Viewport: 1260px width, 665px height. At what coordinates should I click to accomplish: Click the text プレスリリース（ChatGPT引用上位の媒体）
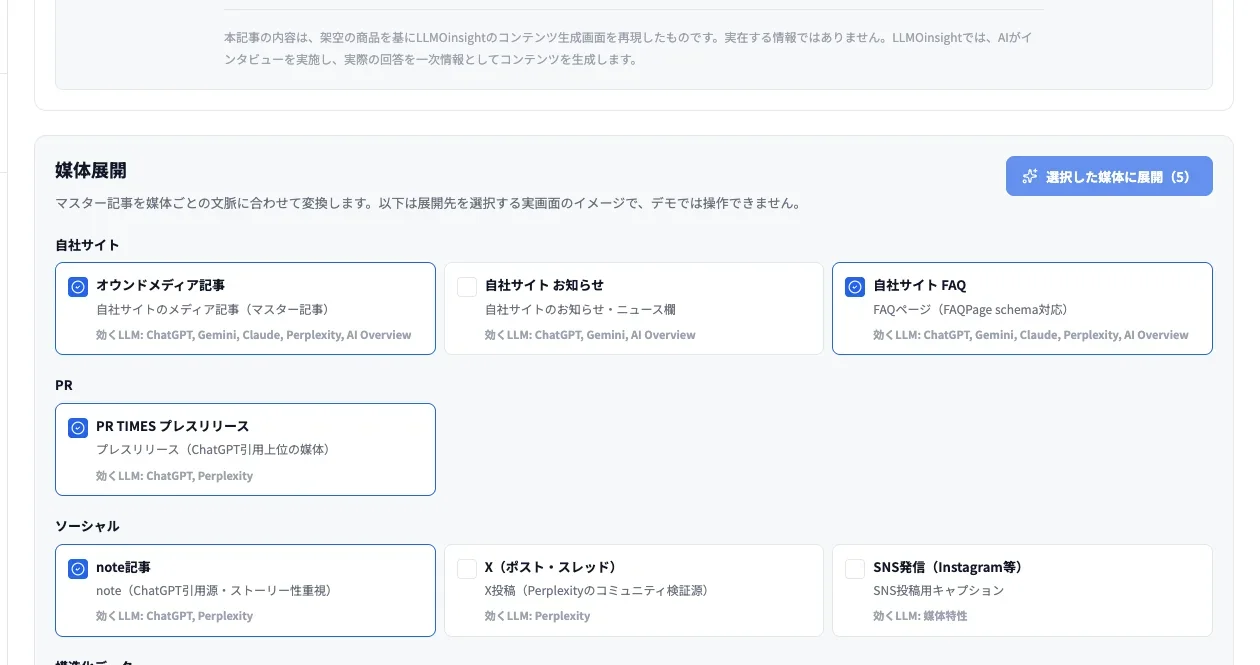pyautogui.click(x=213, y=450)
